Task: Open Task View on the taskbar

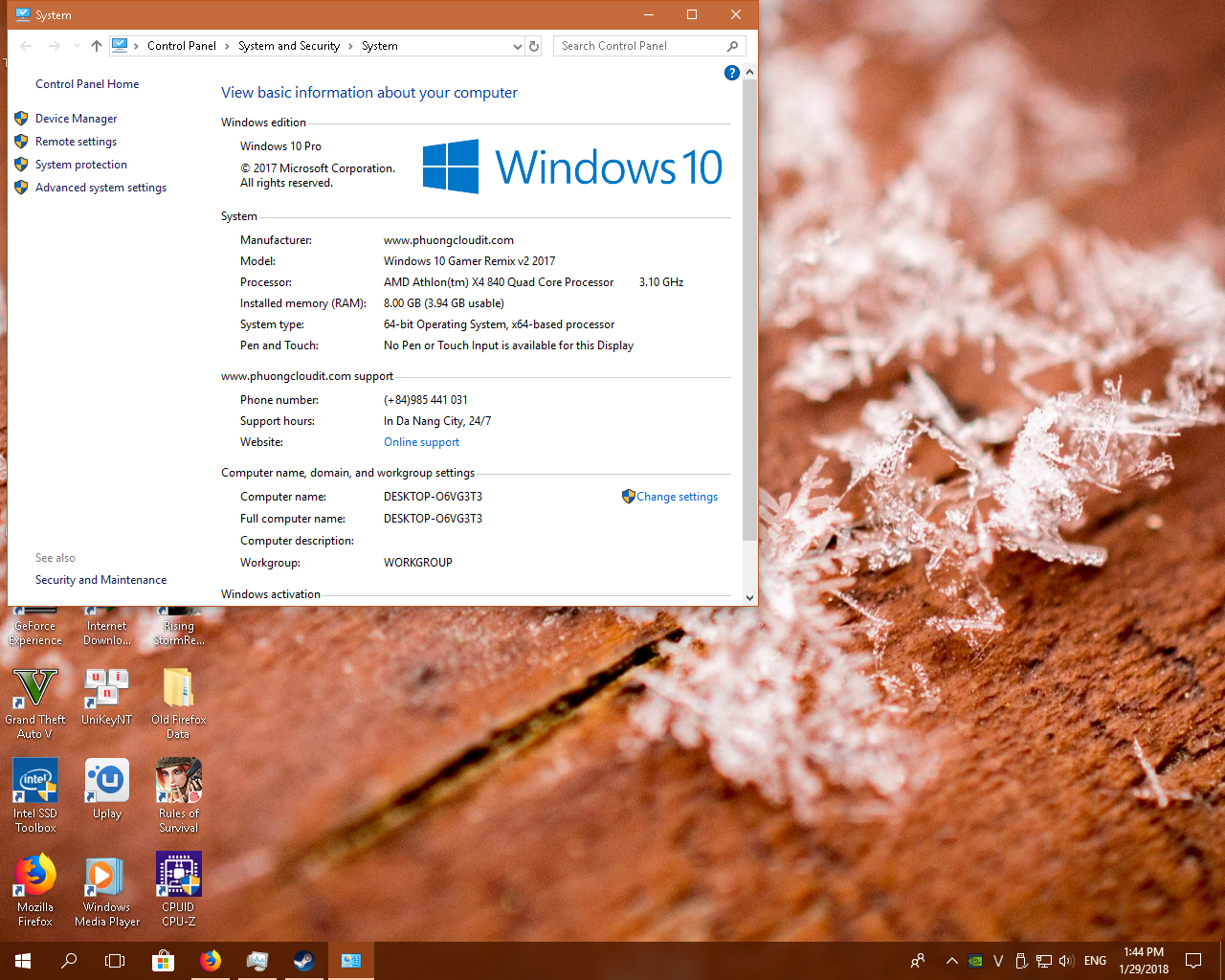Action: click(115, 961)
